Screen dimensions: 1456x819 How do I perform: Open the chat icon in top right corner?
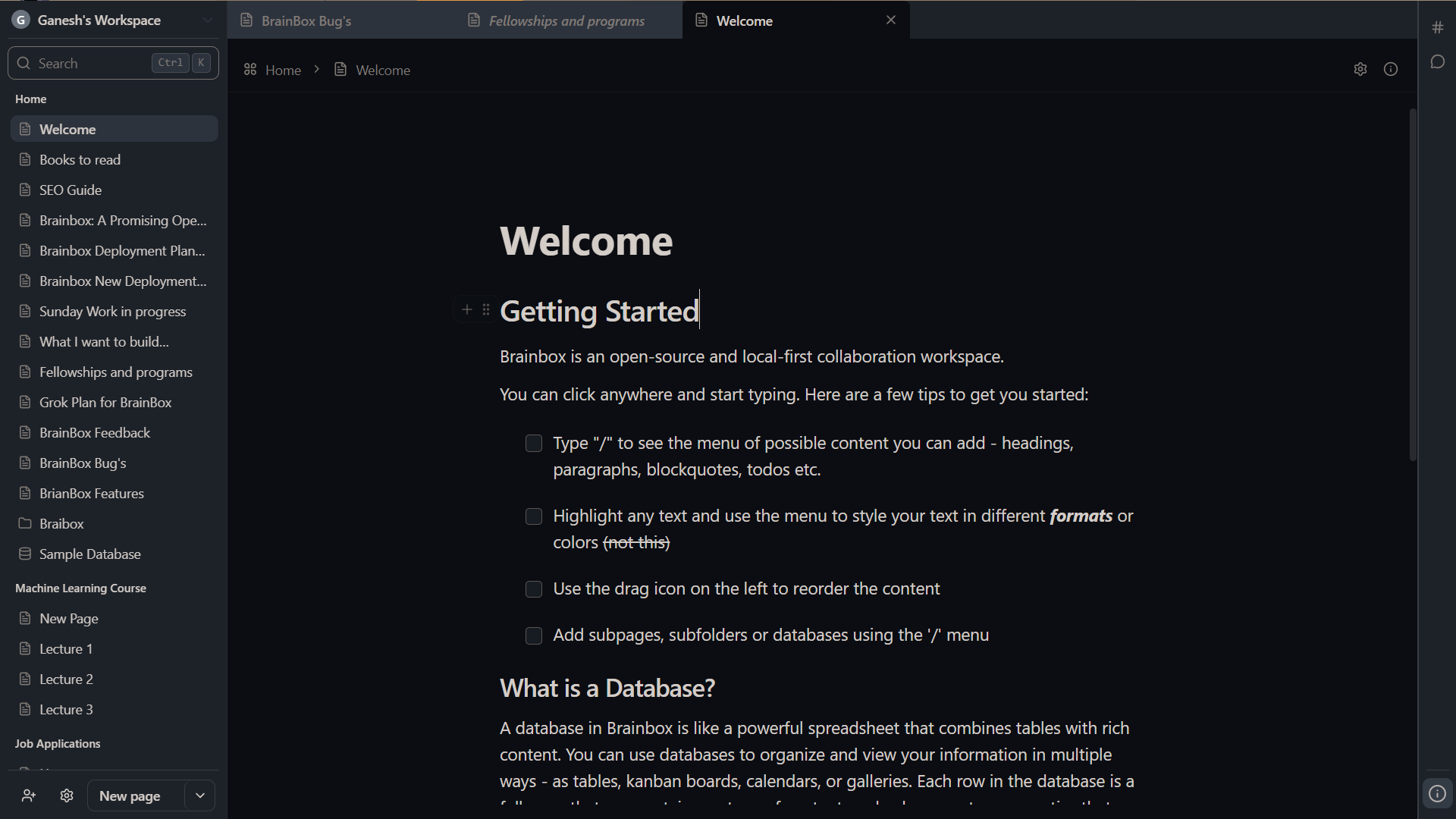click(1438, 61)
